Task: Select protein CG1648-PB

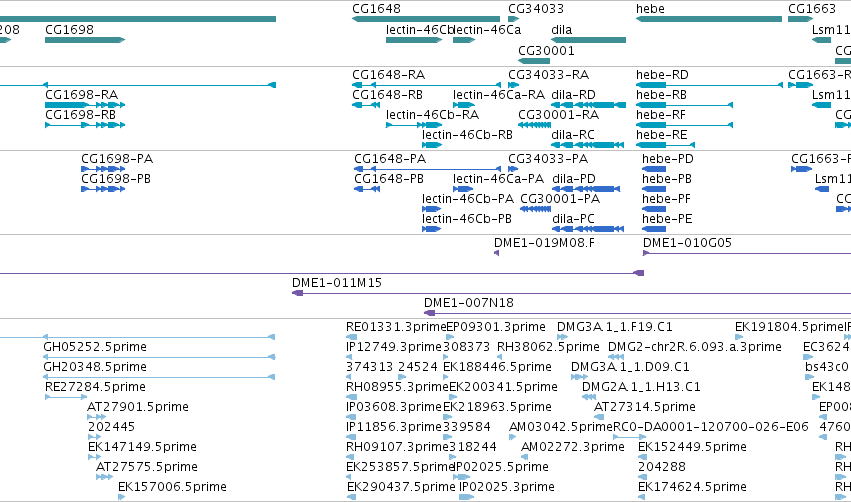Action: click(367, 189)
